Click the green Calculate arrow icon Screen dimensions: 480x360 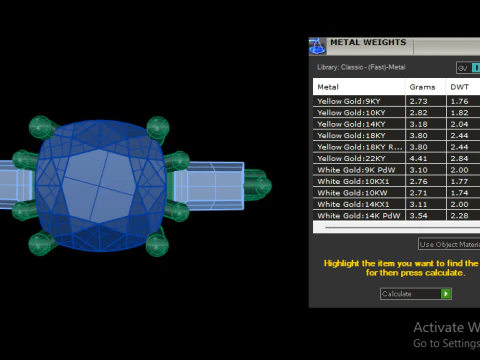pyautogui.click(x=446, y=294)
